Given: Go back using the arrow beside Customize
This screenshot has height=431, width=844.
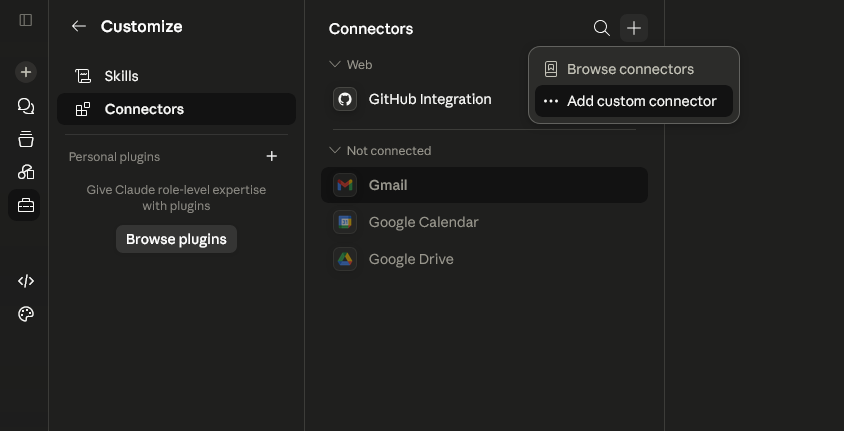Looking at the screenshot, I should pyautogui.click(x=79, y=26).
